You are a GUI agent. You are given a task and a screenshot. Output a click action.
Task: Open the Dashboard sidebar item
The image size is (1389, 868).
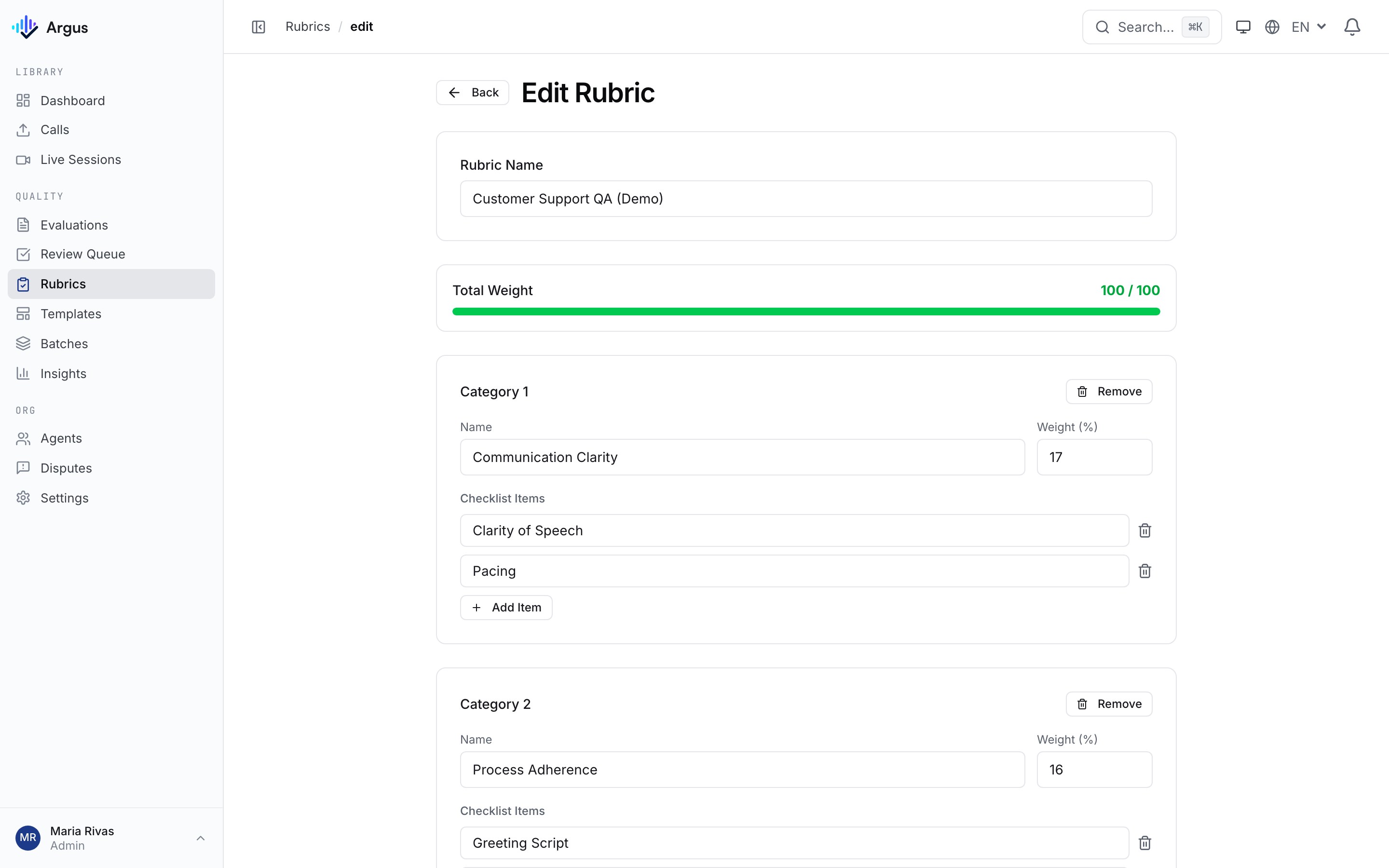click(x=111, y=100)
